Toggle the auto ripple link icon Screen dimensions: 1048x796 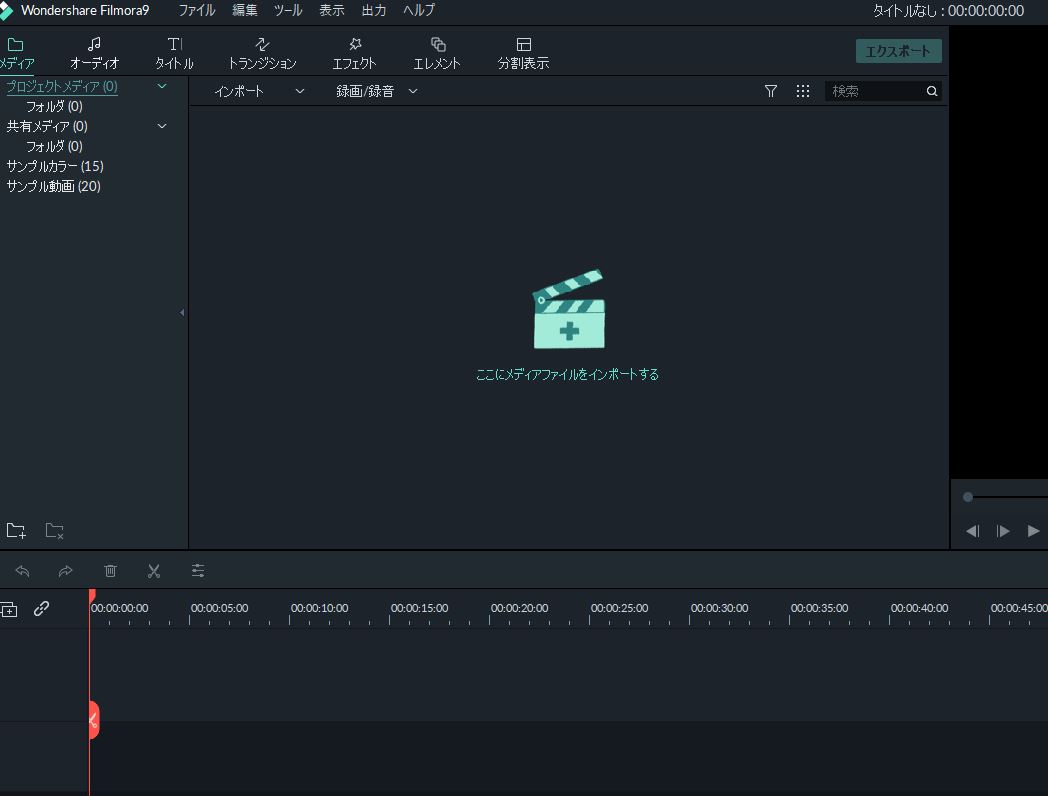[41, 608]
